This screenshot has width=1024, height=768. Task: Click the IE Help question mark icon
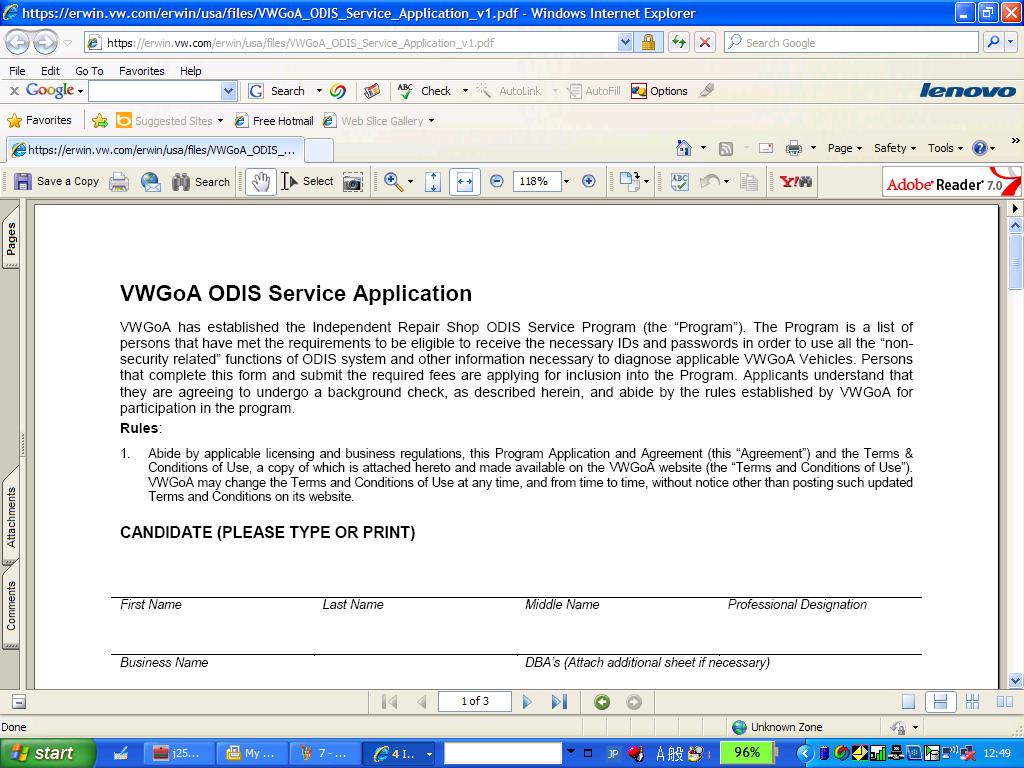point(980,148)
